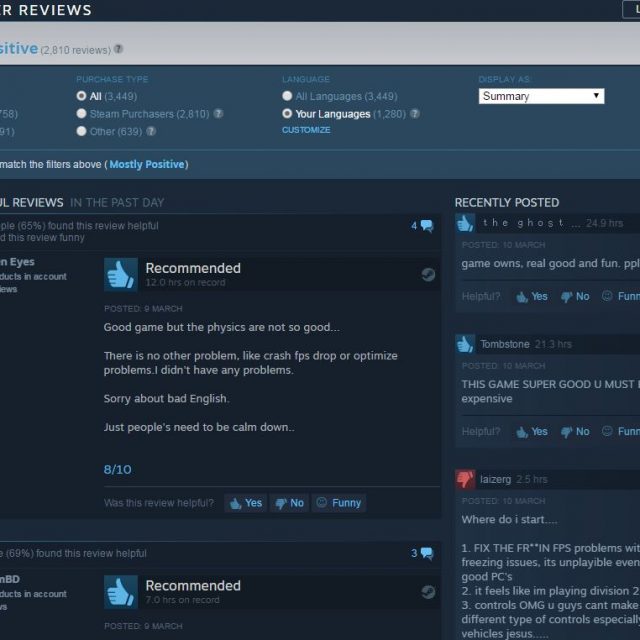Click the 'Recommended' title with 7.0 hrs
Image resolution: width=640 pixels, height=640 pixels.
[x=193, y=586]
